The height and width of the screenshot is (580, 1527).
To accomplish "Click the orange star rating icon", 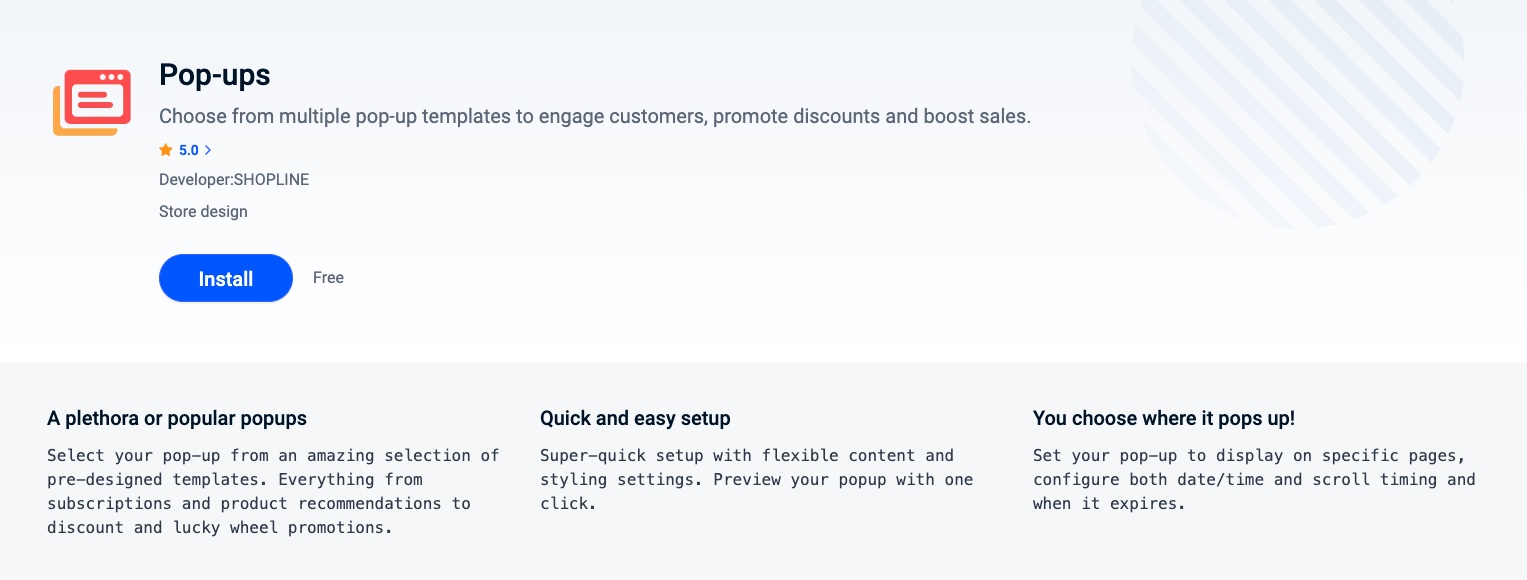I will pyautogui.click(x=166, y=150).
